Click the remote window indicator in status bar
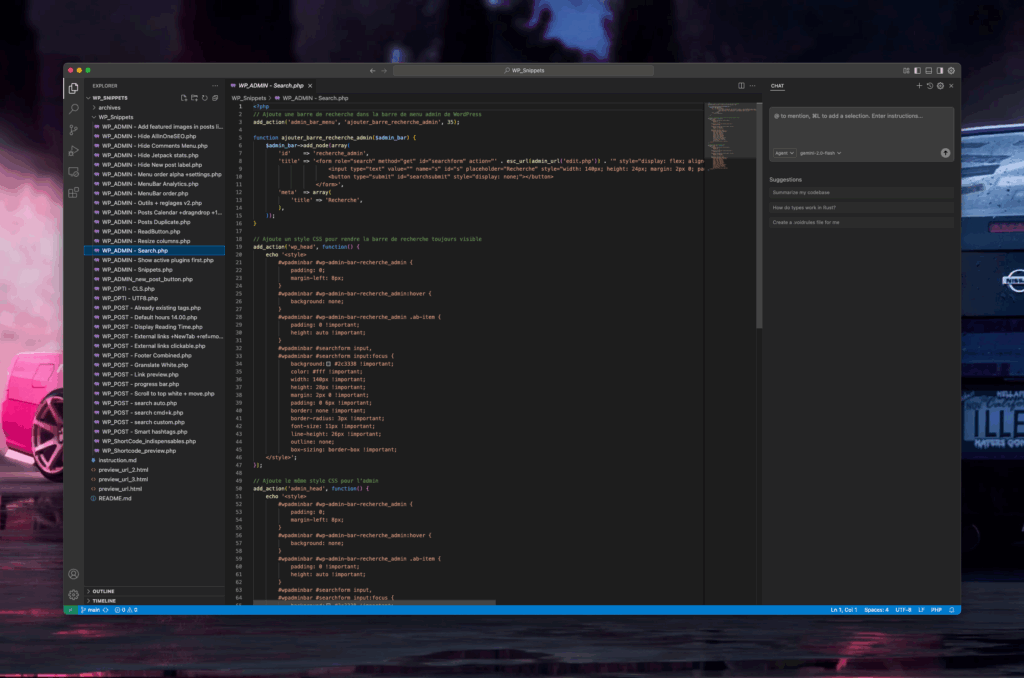Viewport: 1024px width, 678px height. click(x=70, y=610)
